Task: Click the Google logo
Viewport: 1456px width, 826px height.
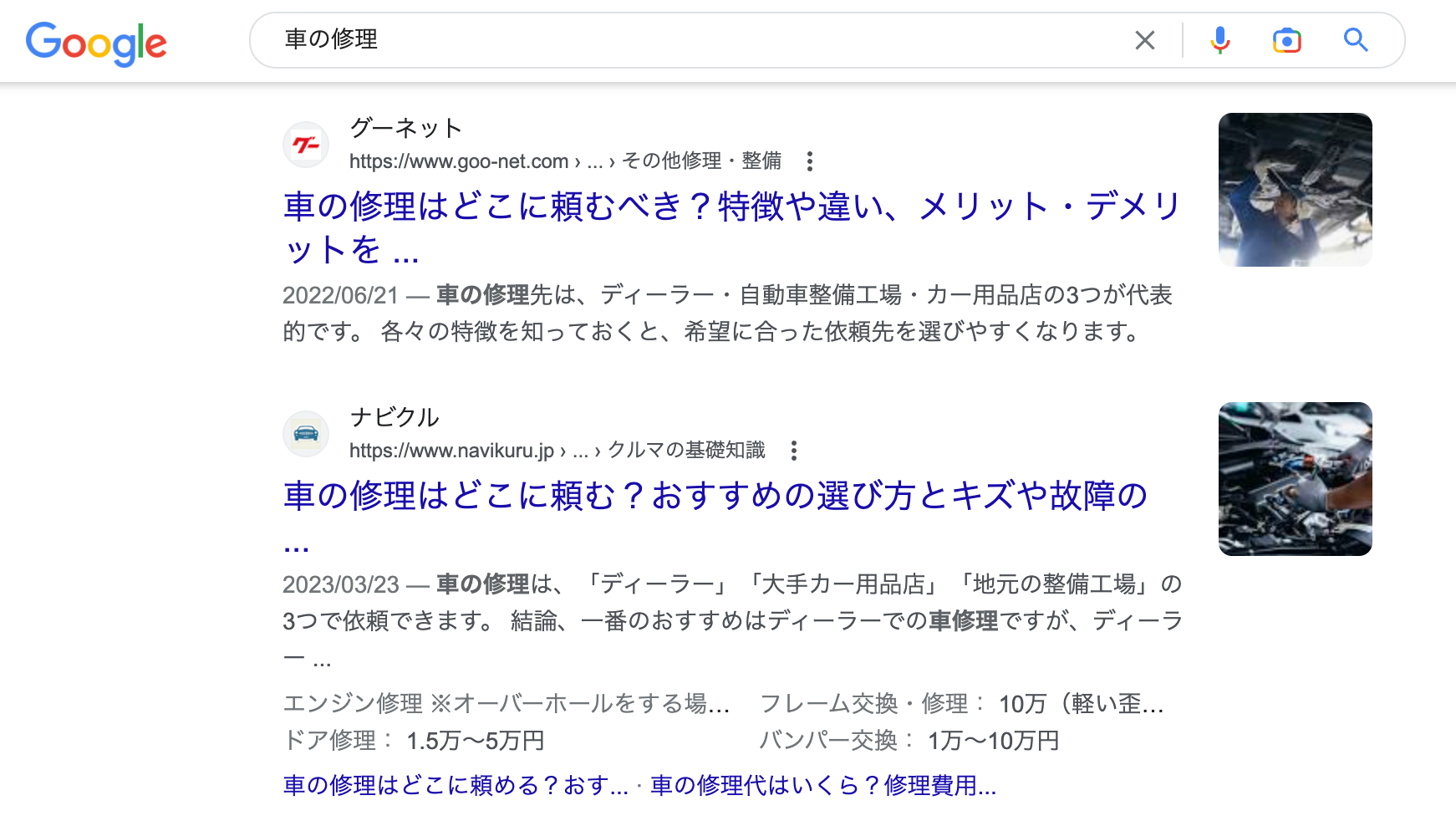Action: tap(96, 43)
